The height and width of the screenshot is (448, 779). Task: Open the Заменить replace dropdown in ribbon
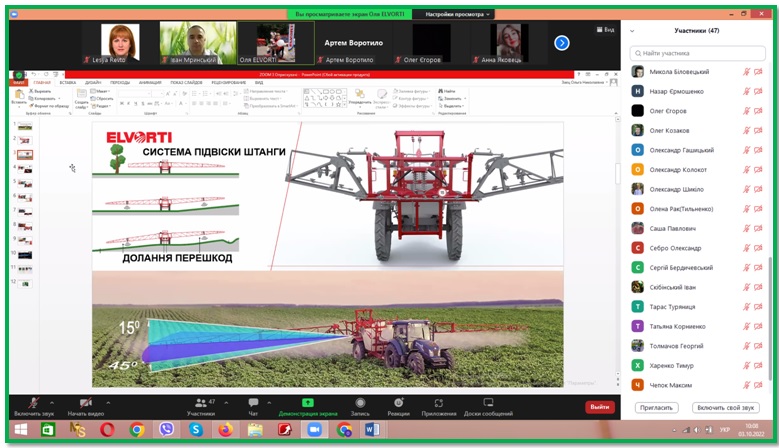click(450, 98)
